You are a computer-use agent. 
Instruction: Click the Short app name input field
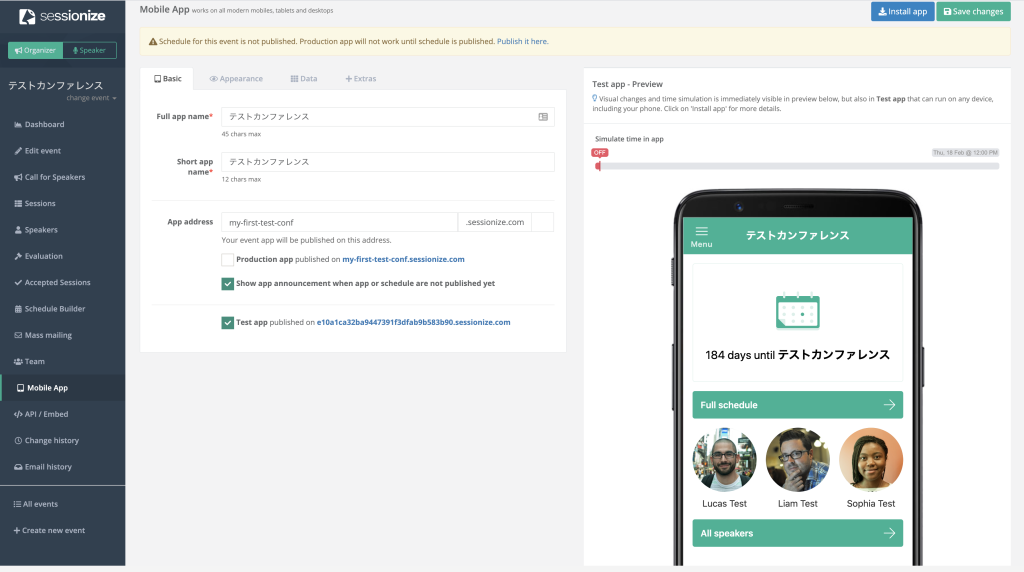(x=388, y=162)
